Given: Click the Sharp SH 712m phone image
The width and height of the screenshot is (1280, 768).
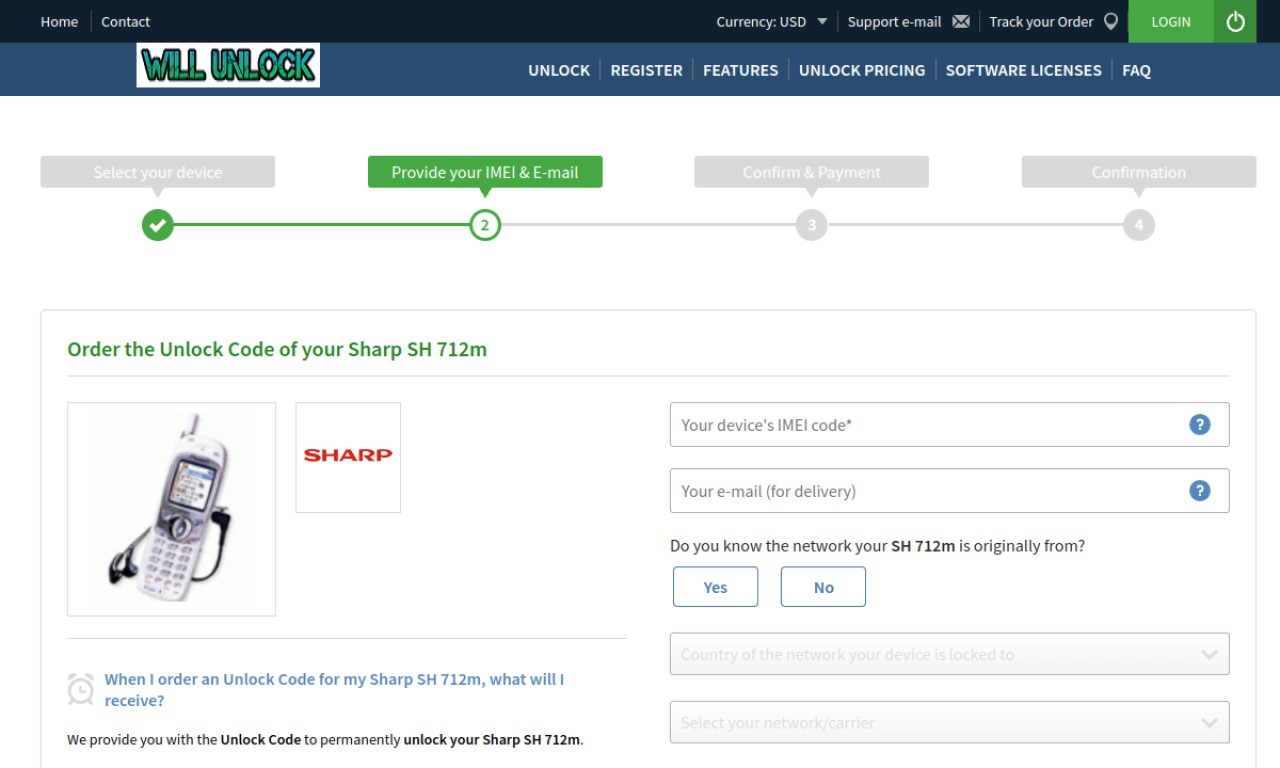Looking at the screenshot, I should click(171, 509).
